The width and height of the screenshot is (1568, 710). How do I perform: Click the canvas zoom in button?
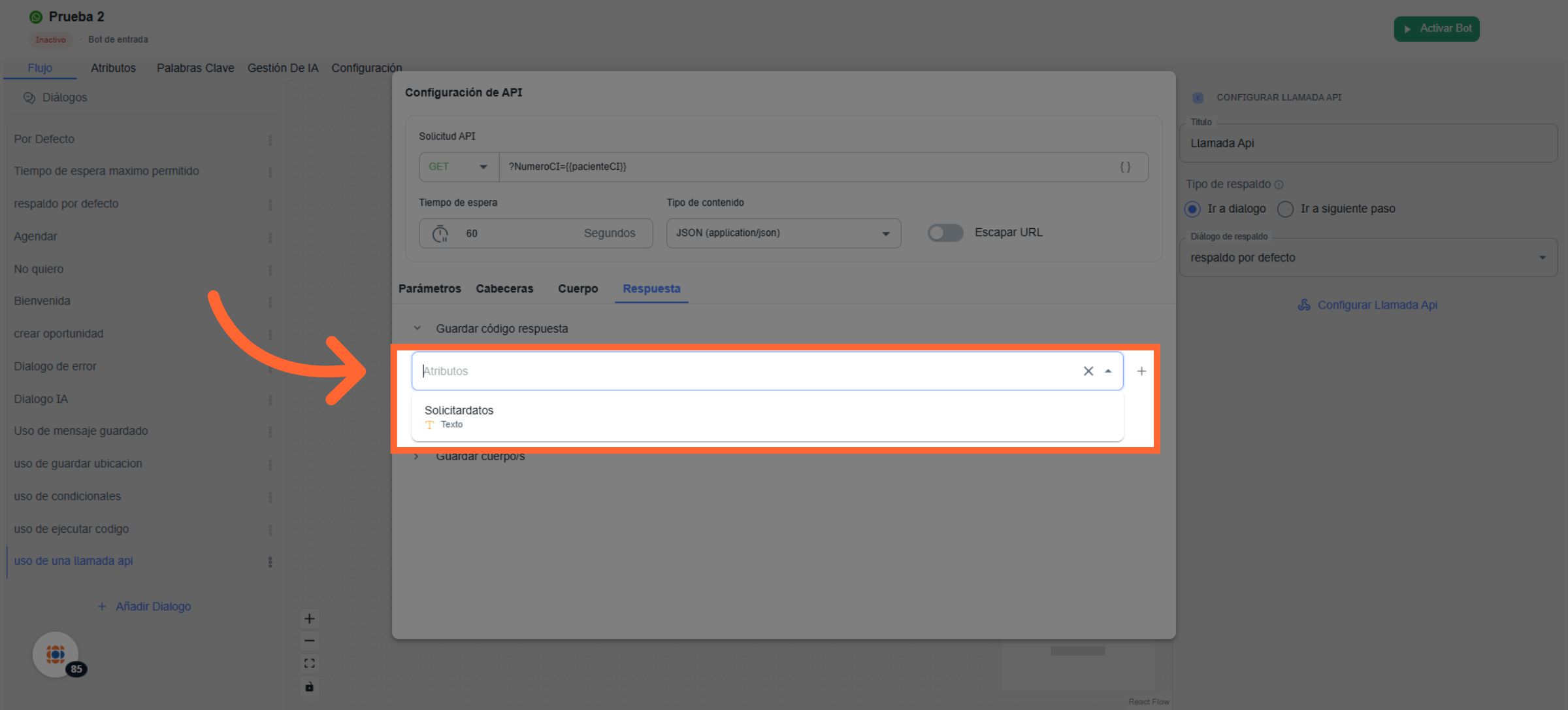310,618
